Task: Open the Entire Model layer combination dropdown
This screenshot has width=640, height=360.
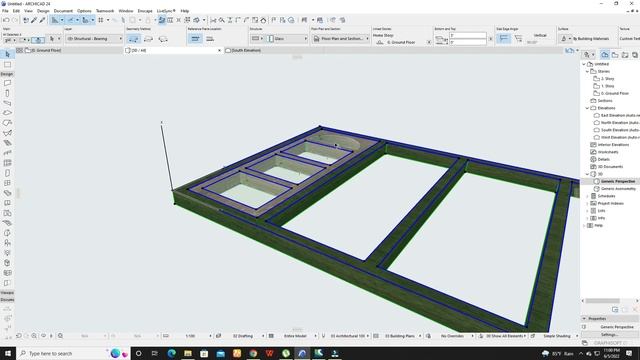Action: point(297,336)
